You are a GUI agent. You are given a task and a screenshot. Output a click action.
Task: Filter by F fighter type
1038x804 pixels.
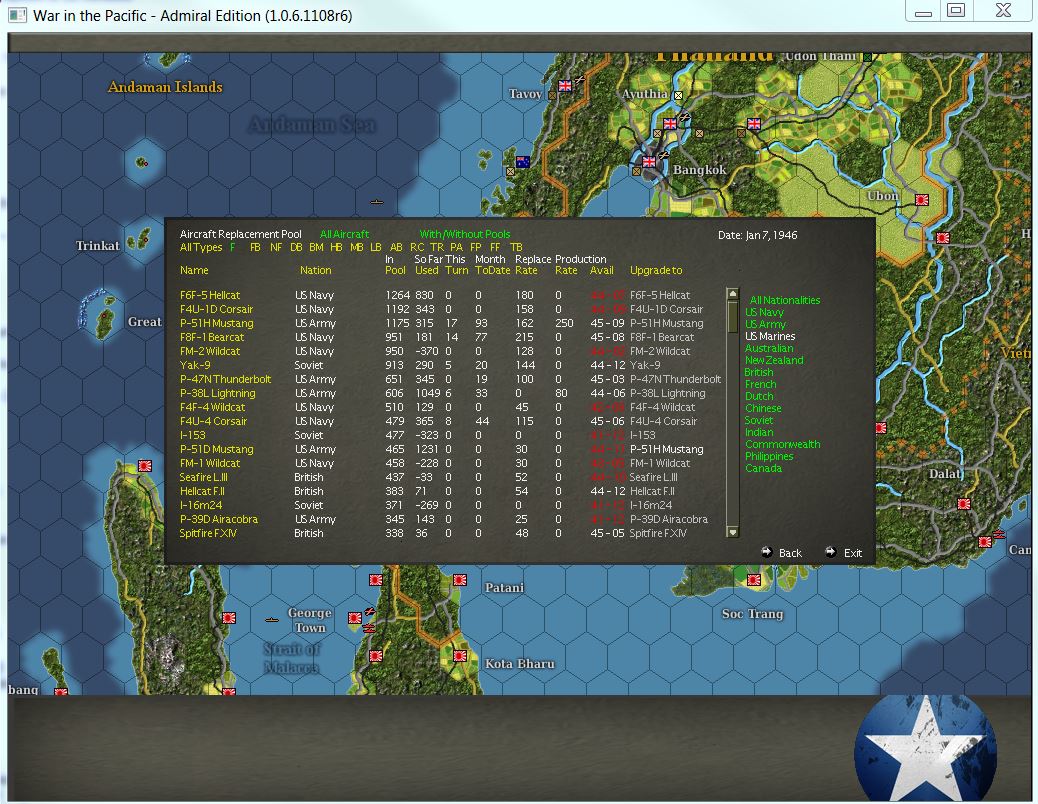pyautogui.click(x=232, y=247)
